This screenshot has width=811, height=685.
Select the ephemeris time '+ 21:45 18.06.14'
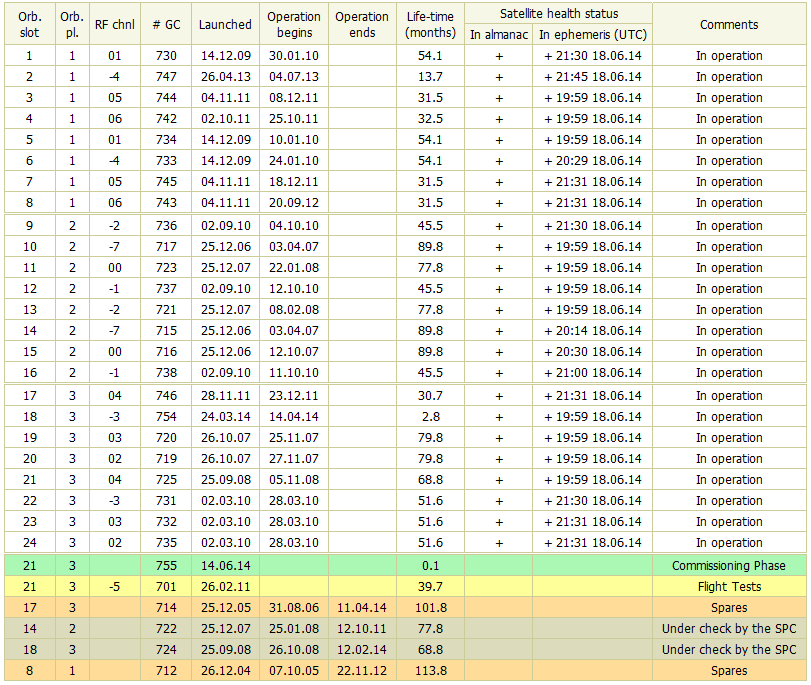pos(592,77)
